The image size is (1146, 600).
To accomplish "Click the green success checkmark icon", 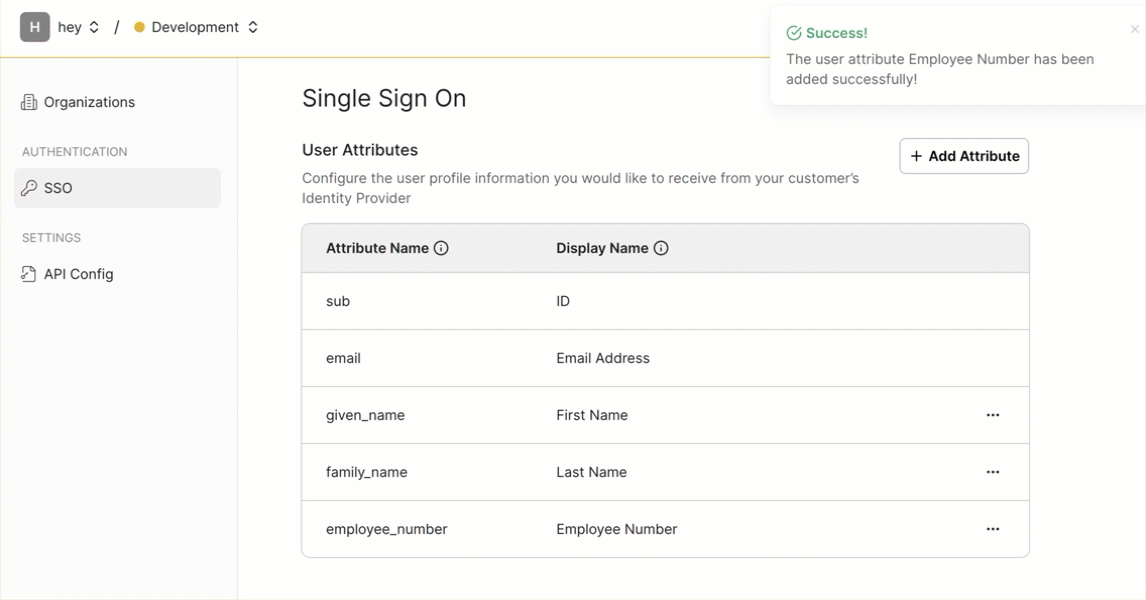I will pos(794,33).
